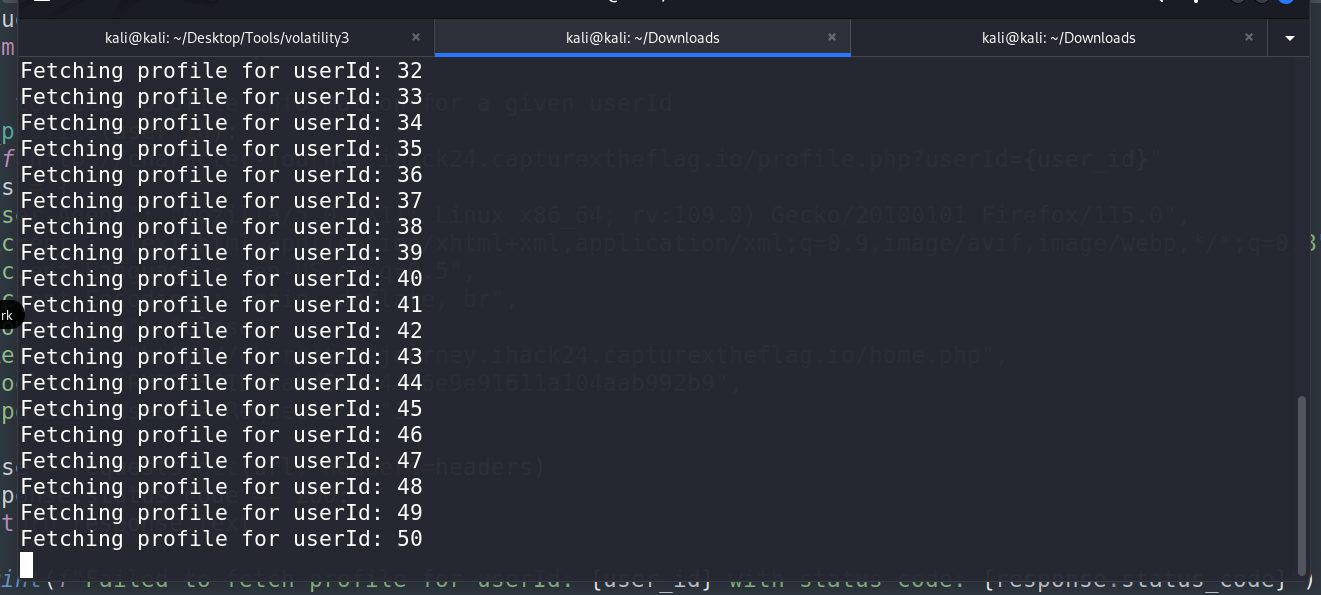Viewport: 1321px width, 595px height.
Task: Close the volatility3 terminal tab
Action: tap(416, 38)
